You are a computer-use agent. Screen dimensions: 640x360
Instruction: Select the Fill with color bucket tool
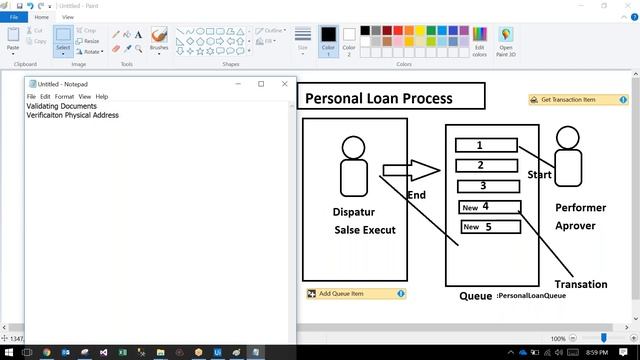pyautogui.click(x=127, y=35)
